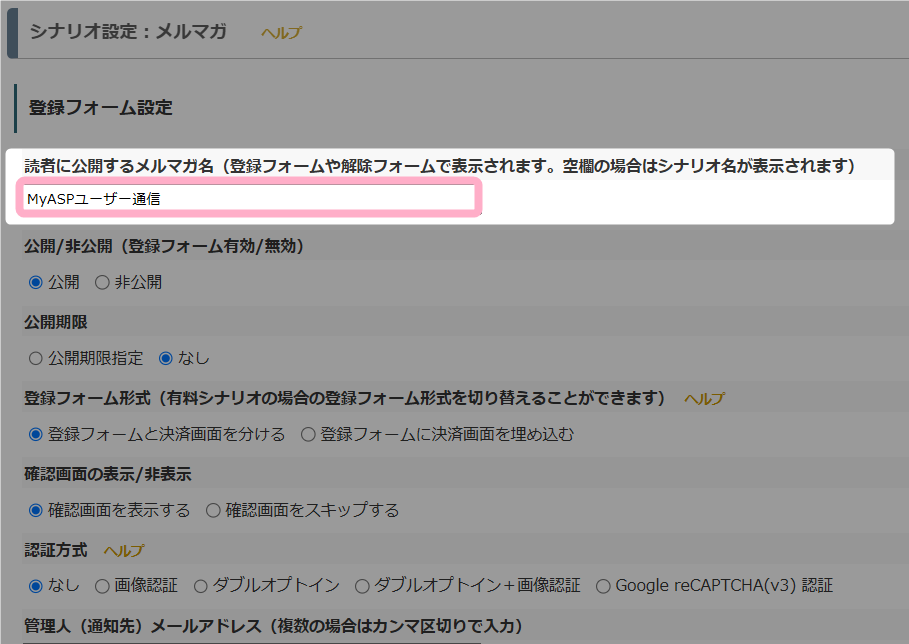Click the シナリオ設定：メルマガ page title
The width and height of the screenshot is (909, 644).
pyautogui.click(x=128, y=31)
